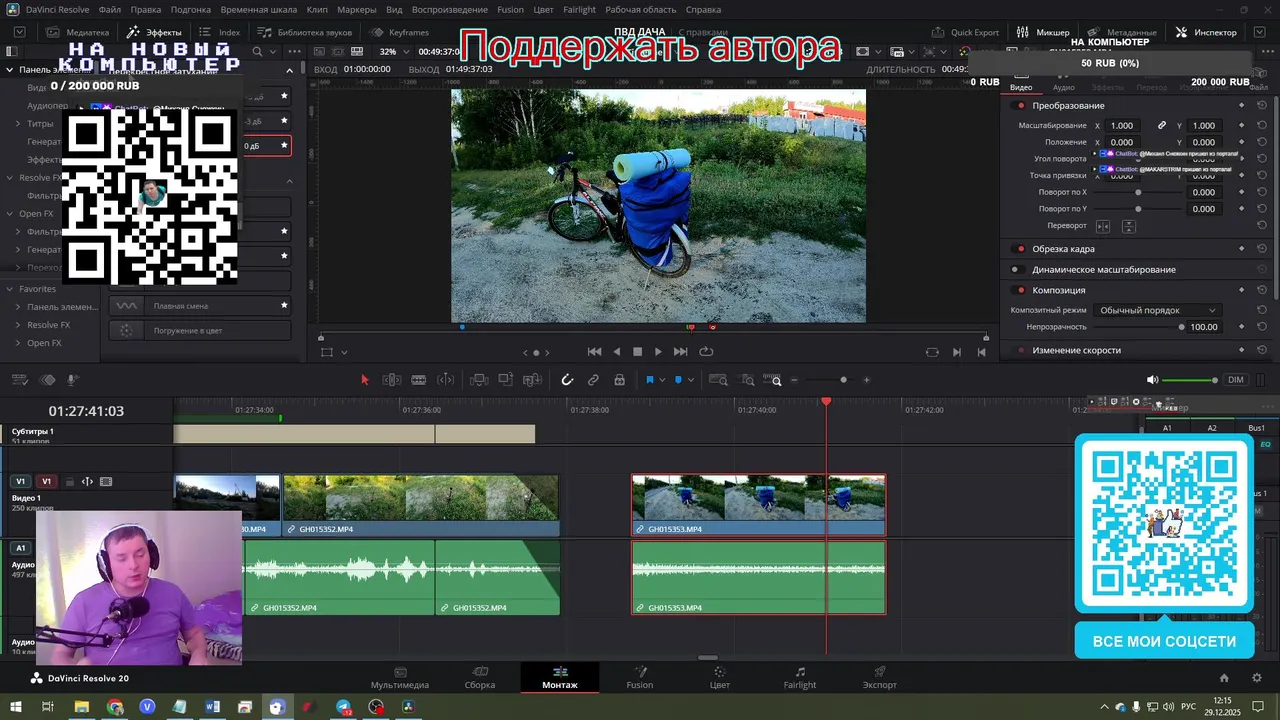Image resolution: width=1280 pixels, height=720 pixels.
Task: Open the Keyframes panel
Action: pos(399,32)
